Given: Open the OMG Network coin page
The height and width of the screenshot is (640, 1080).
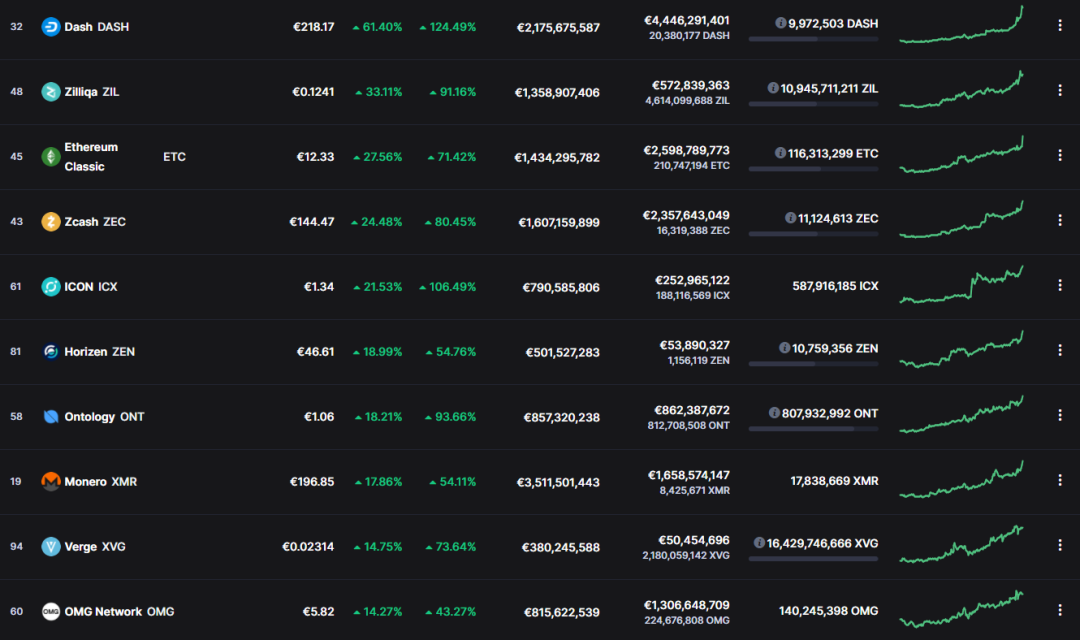Looking at the screenshot, I should click(x=119, y=612).
